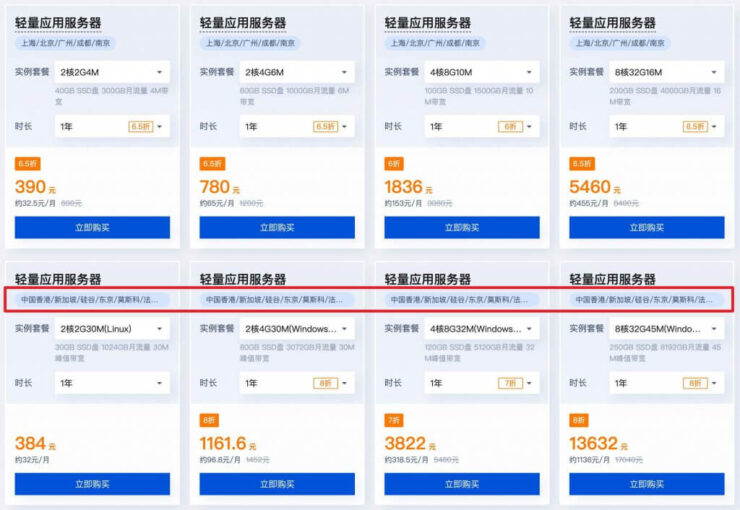
Task: Buy the 1161.6元 server plan
Action: [277, 484]
